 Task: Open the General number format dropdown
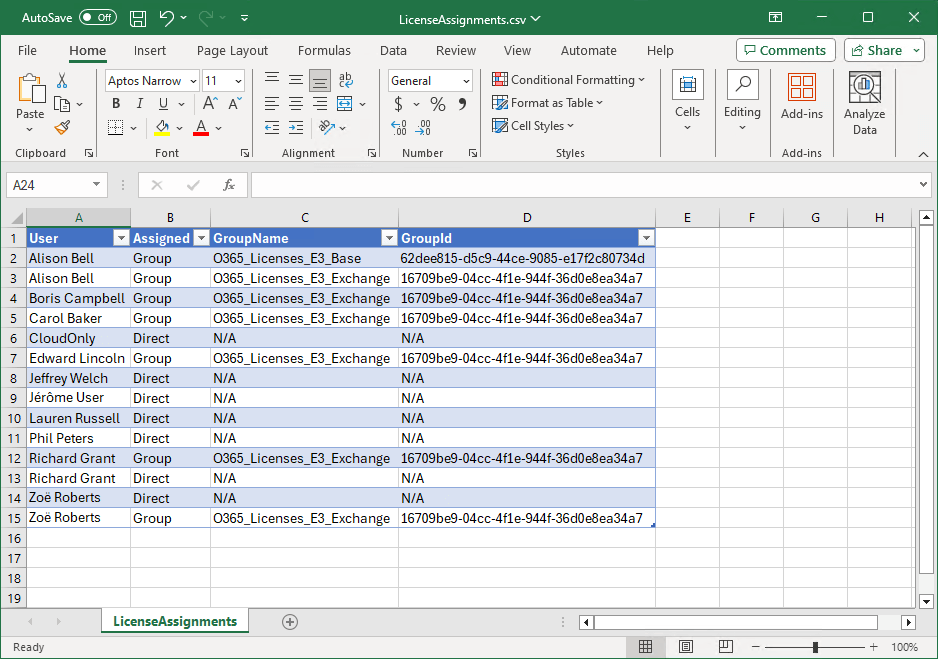[x=466, y=81]
